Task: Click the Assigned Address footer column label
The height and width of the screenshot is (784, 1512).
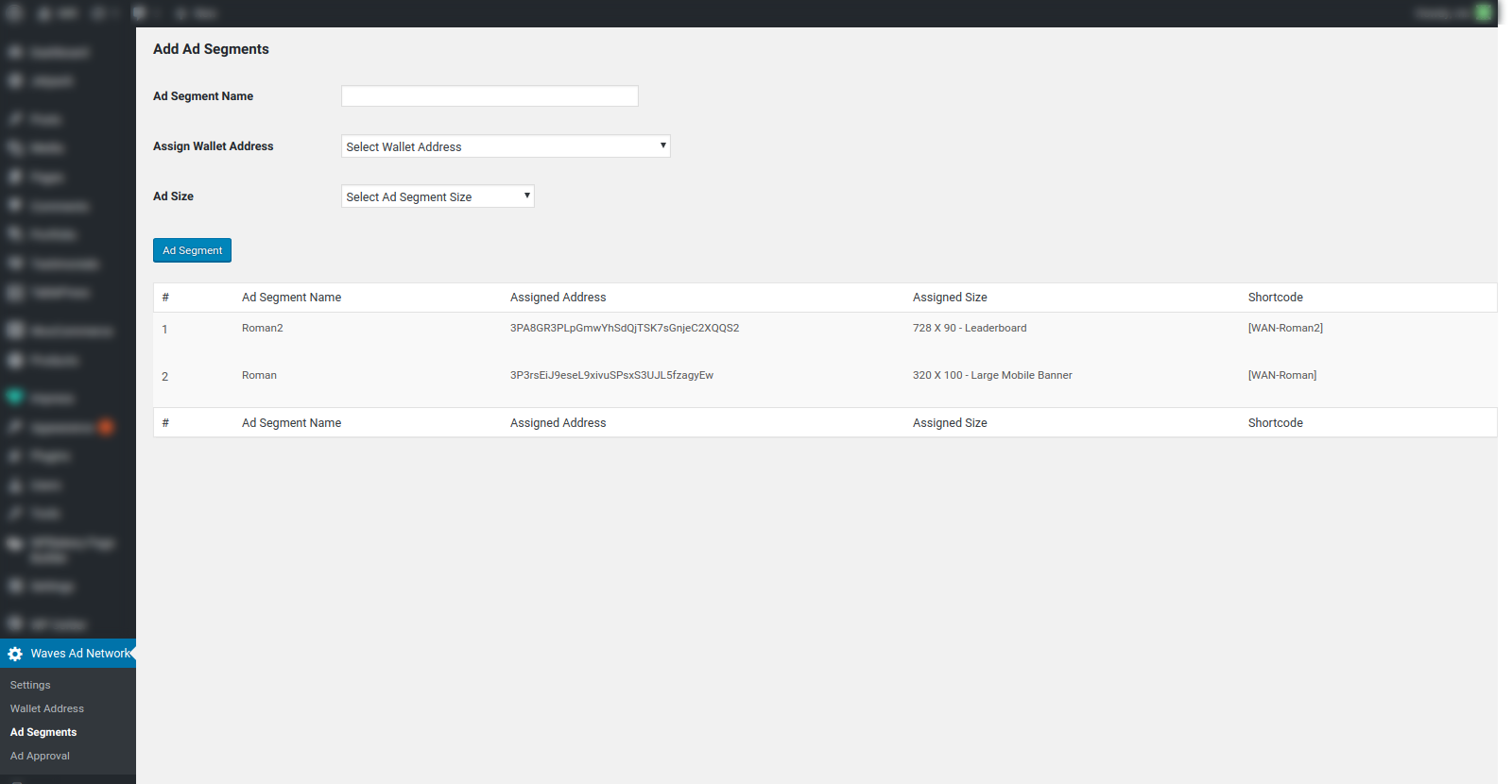Action: (558, 423)
